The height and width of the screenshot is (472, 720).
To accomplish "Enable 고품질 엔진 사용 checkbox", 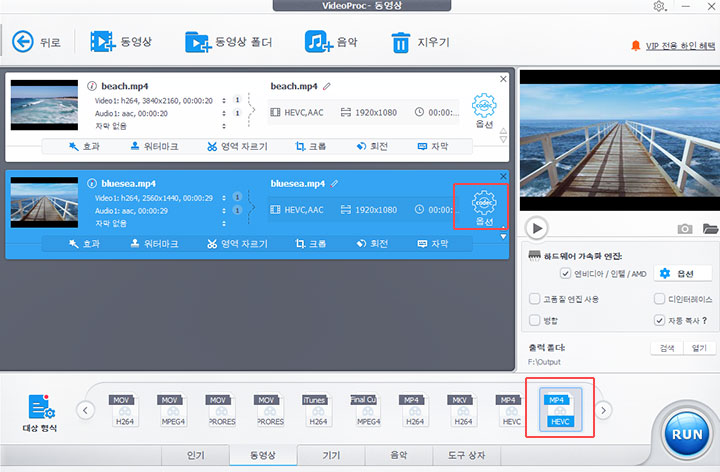I will (x=534, y=299).
